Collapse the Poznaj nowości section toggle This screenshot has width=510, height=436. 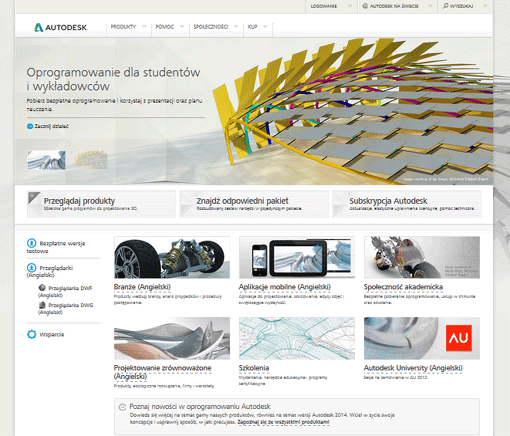tap(122, 407)
